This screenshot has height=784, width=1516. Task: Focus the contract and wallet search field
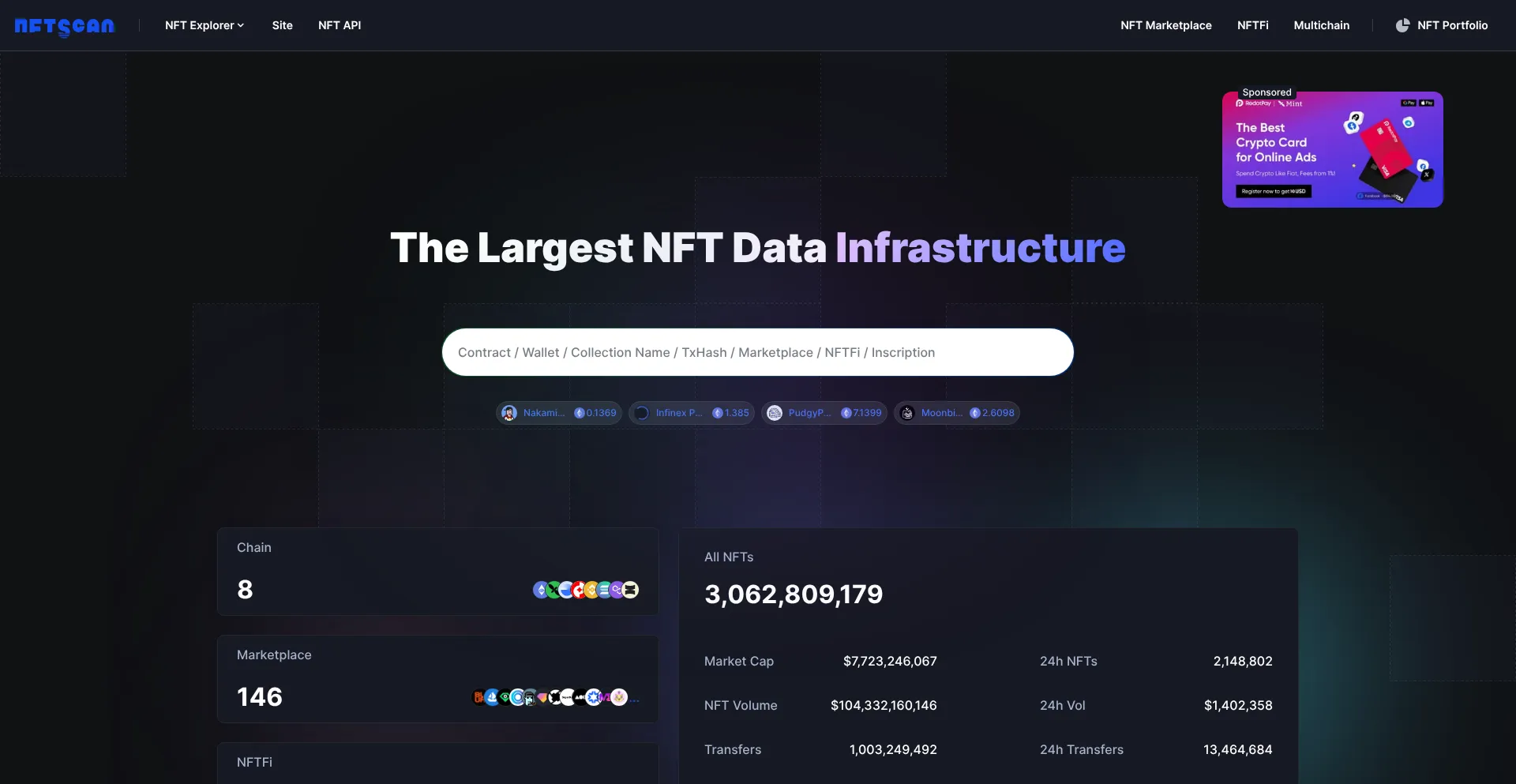pos(757,352)
